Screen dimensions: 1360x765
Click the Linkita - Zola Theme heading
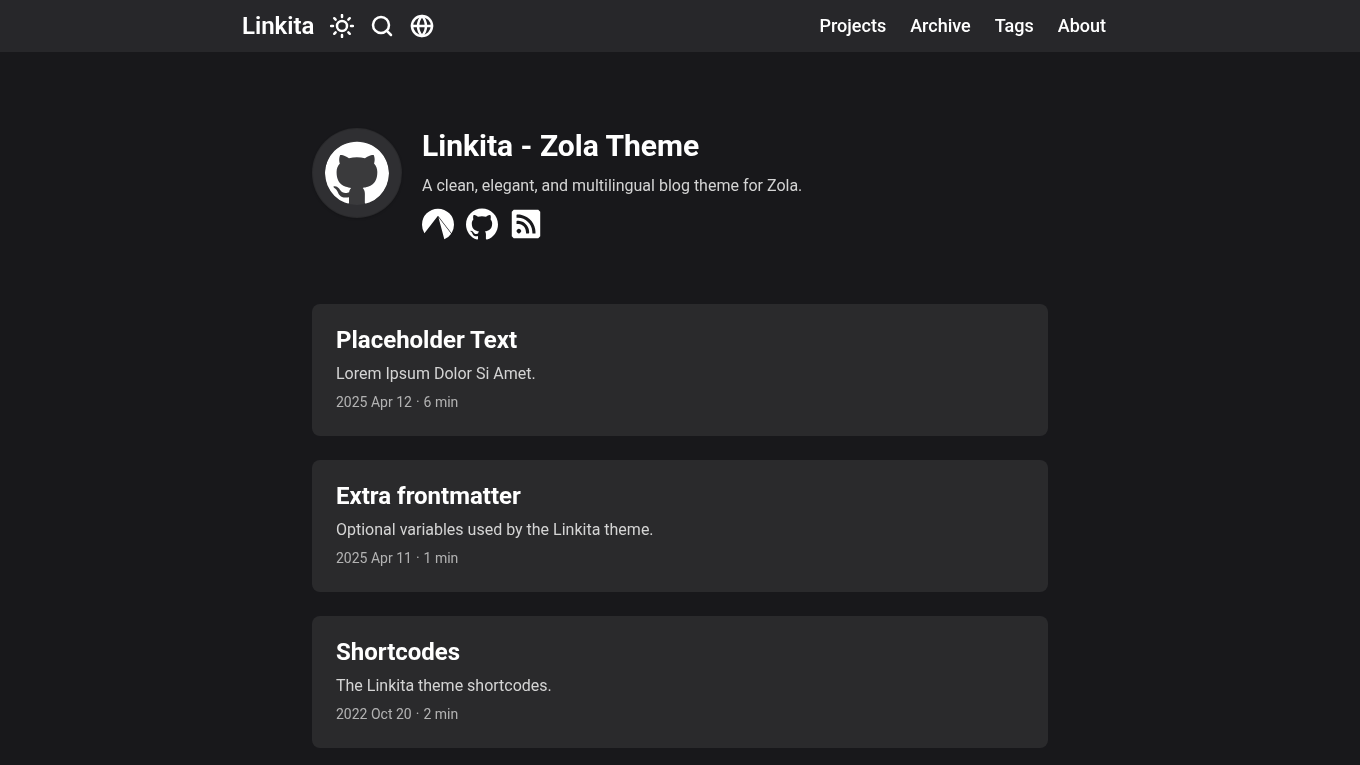(x=560, y=146)
